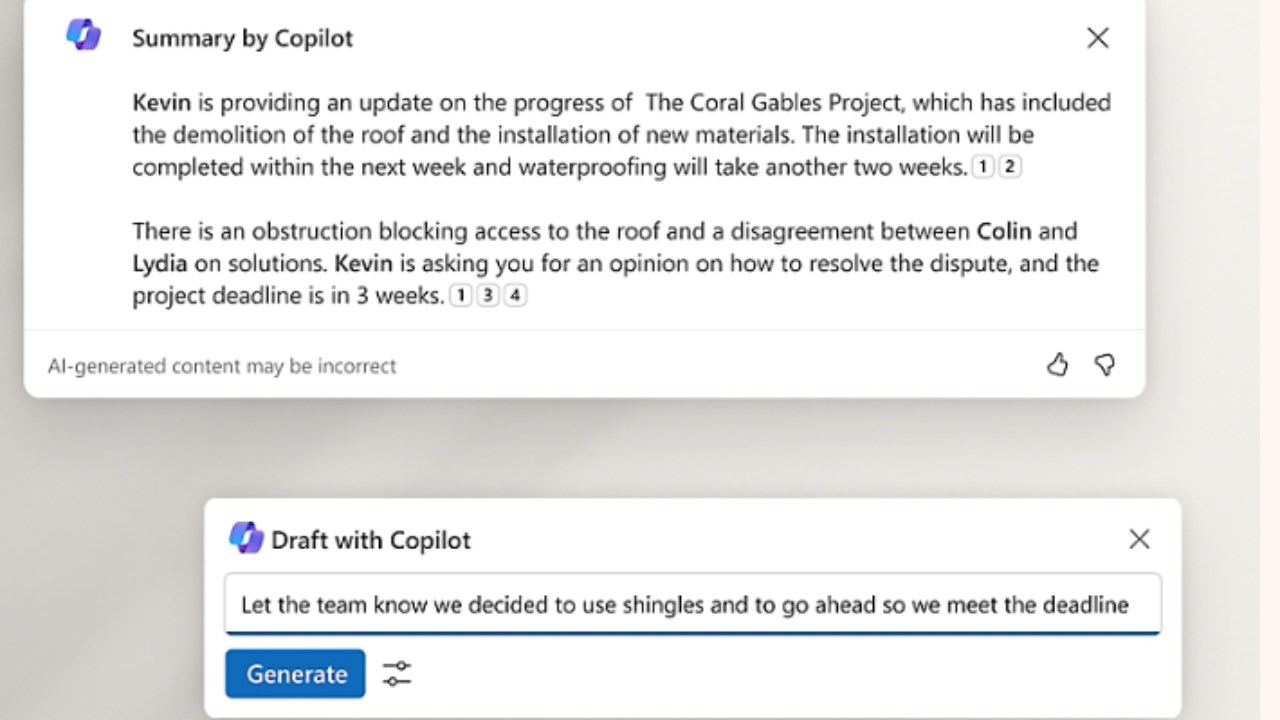The height and width of the screenshot is (720, 1280).
Task: Open the adjust options sliders icon next to Generate
Action: [x=397, y=673]
